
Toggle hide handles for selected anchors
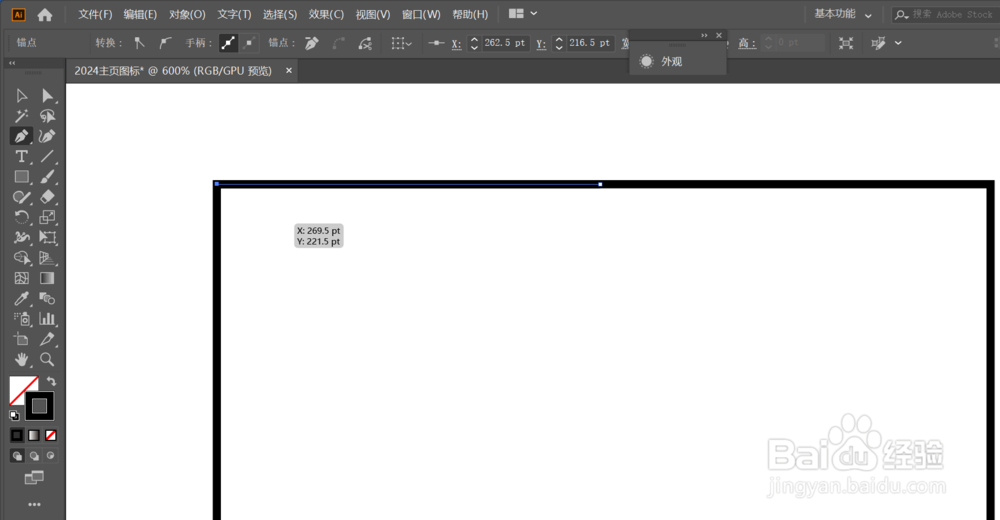coord(249,43)
